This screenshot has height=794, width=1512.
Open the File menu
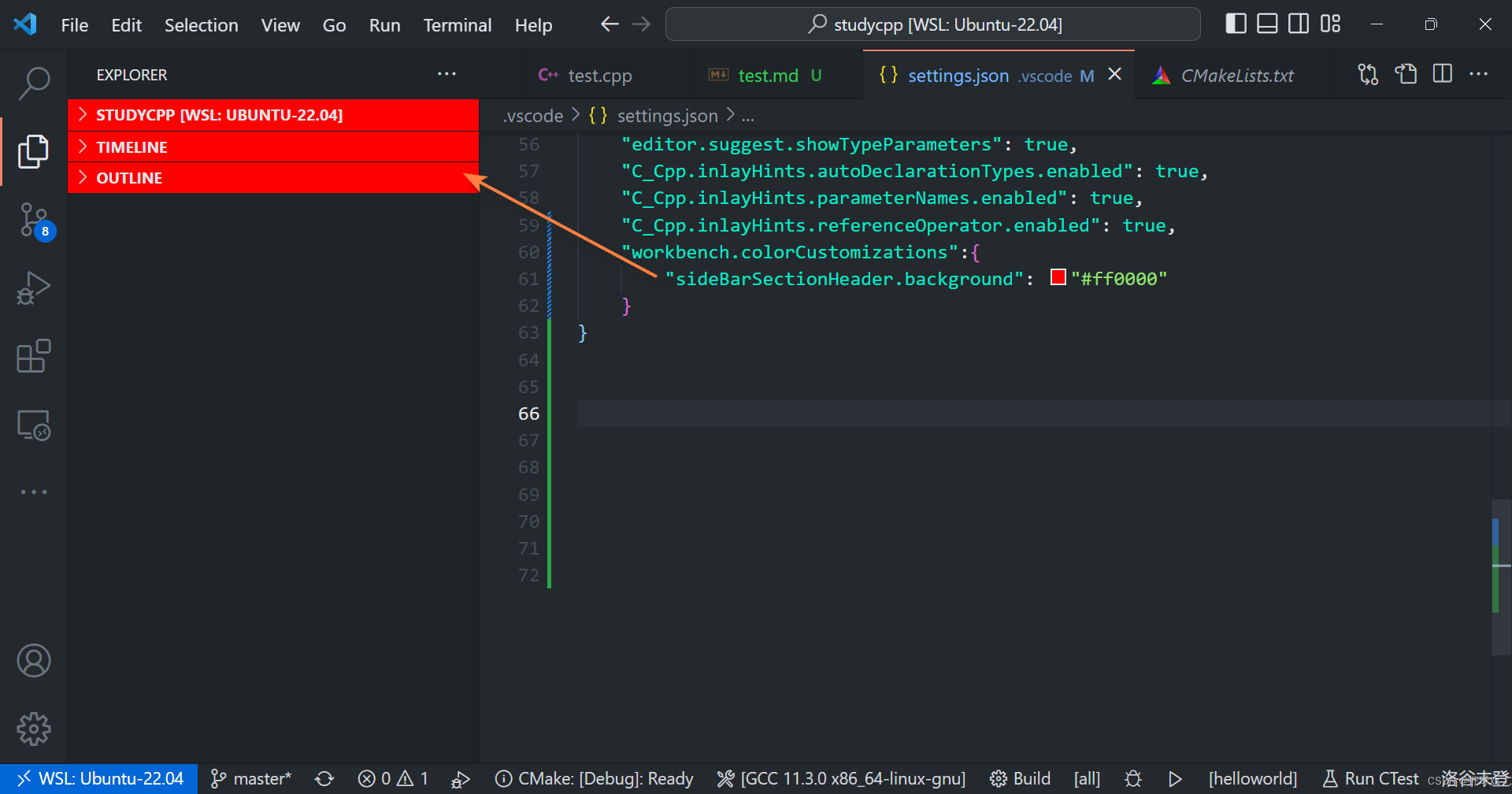[75, 25]
